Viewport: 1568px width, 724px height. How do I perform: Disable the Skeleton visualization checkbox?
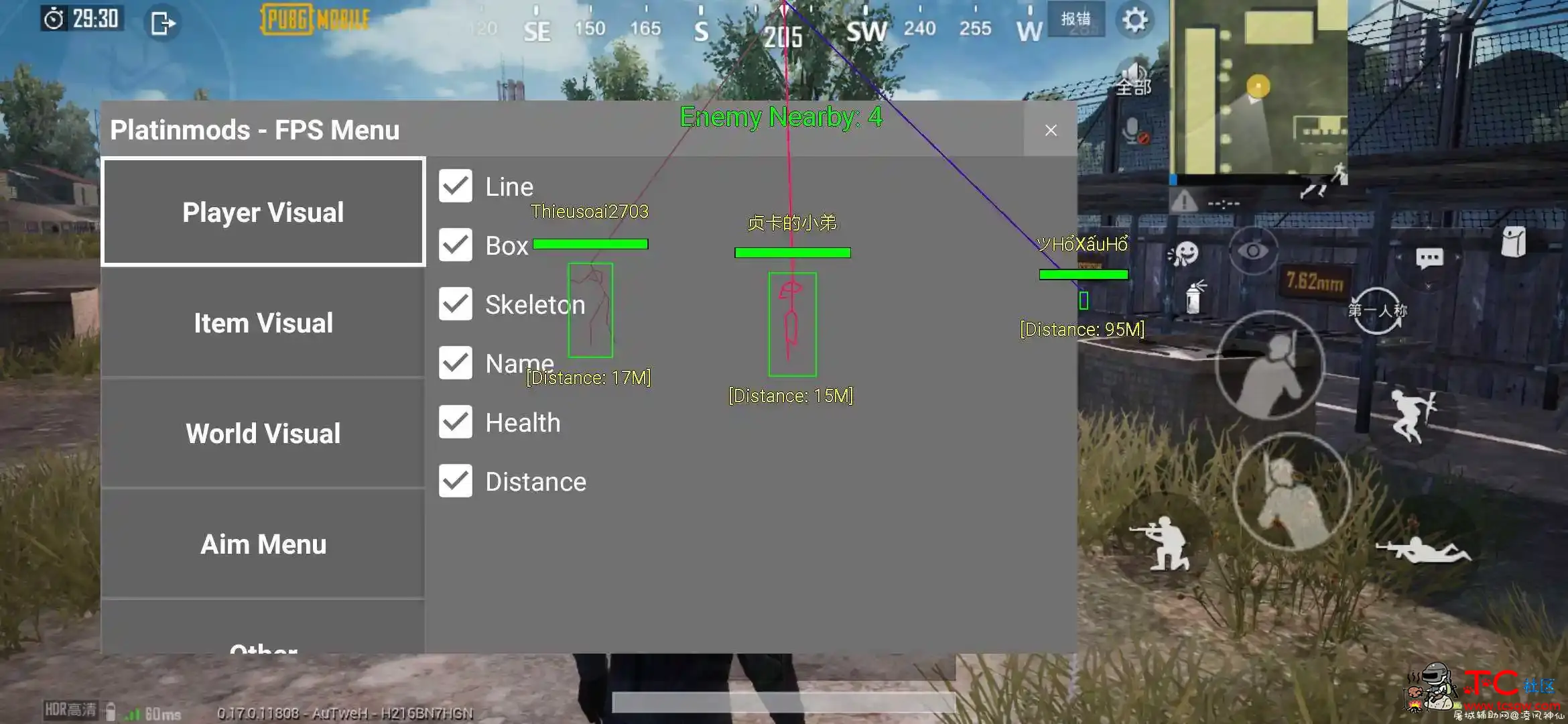click(x=456, y=303)
